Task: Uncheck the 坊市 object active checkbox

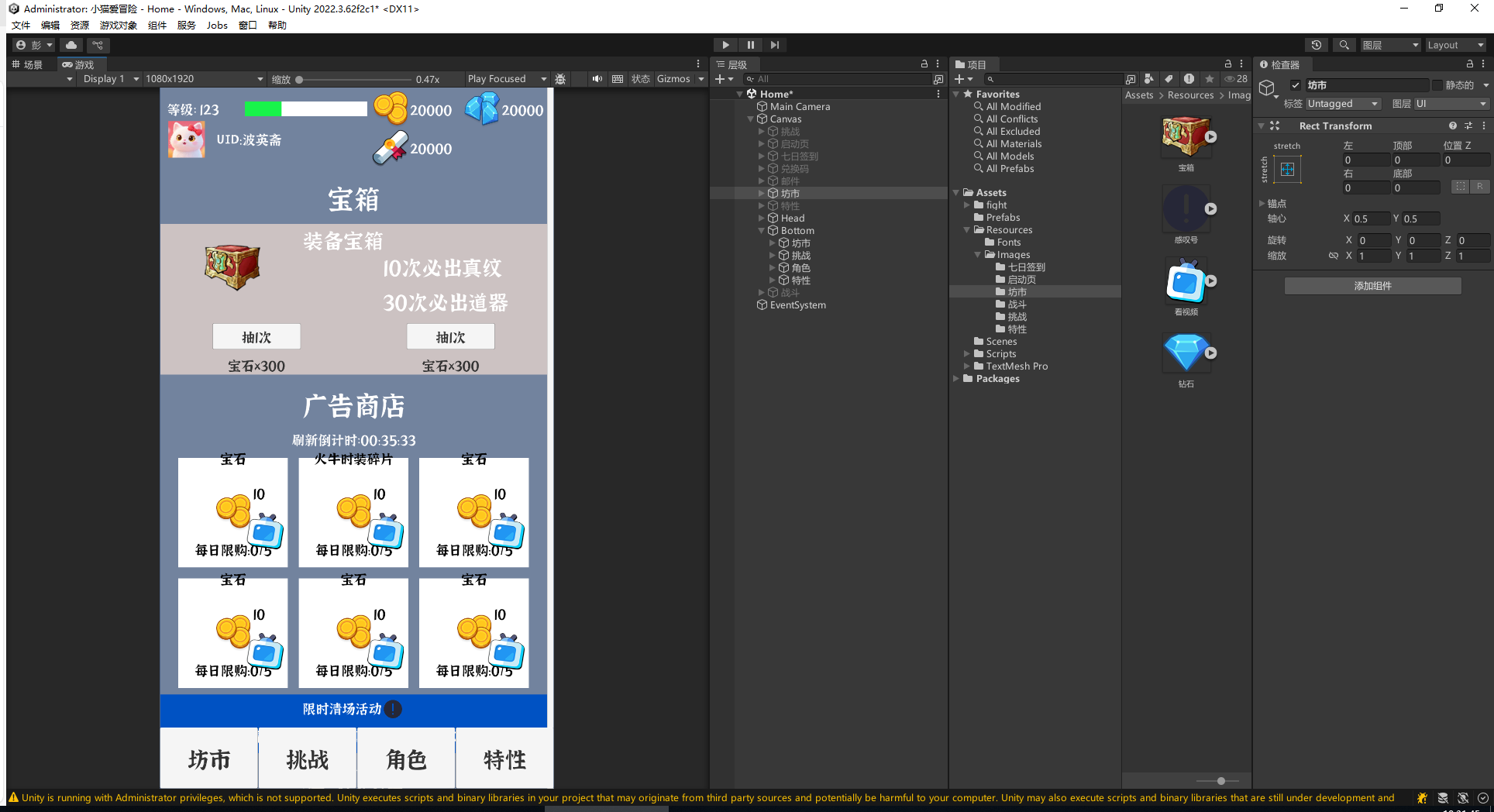Action: (1296, 85)
